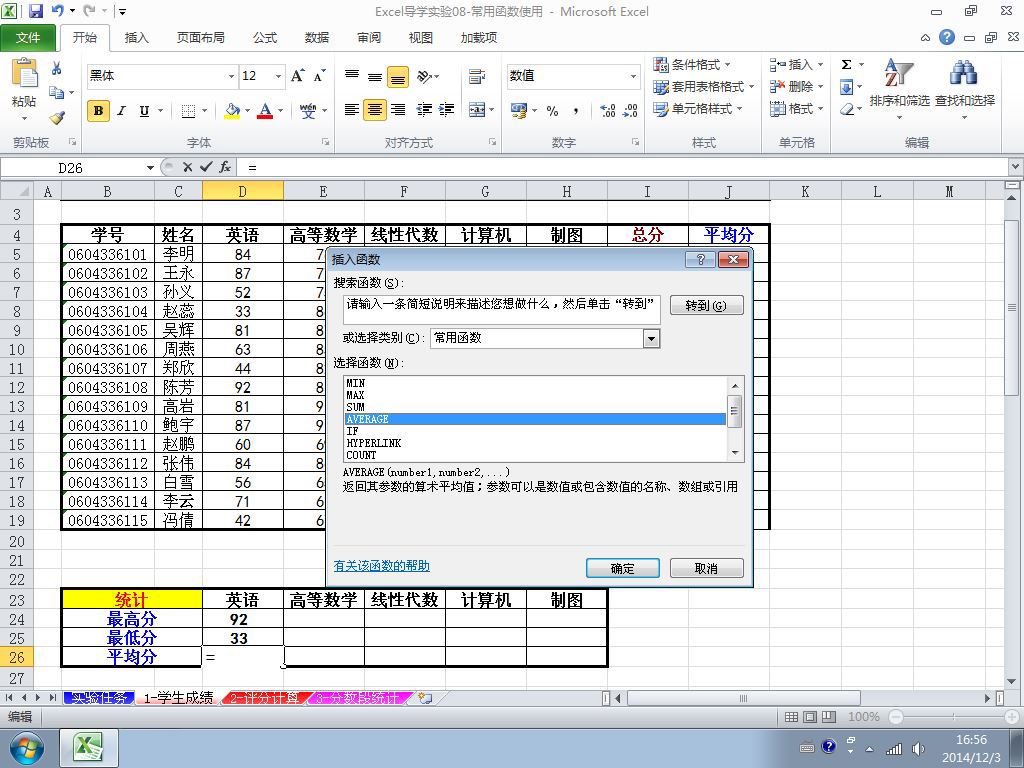
Task: Toggle Italic formatting
Action: tap(121, 110)
